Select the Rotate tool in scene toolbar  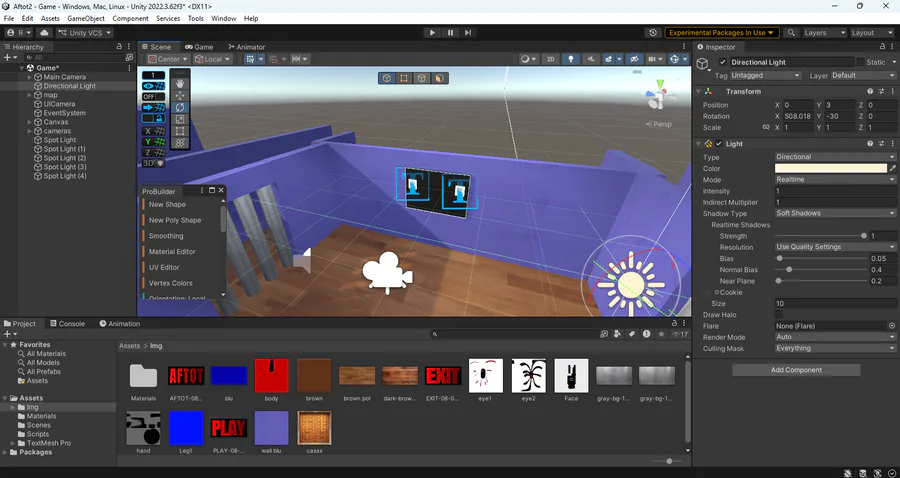pyautogui.click(x=180, y=107)
